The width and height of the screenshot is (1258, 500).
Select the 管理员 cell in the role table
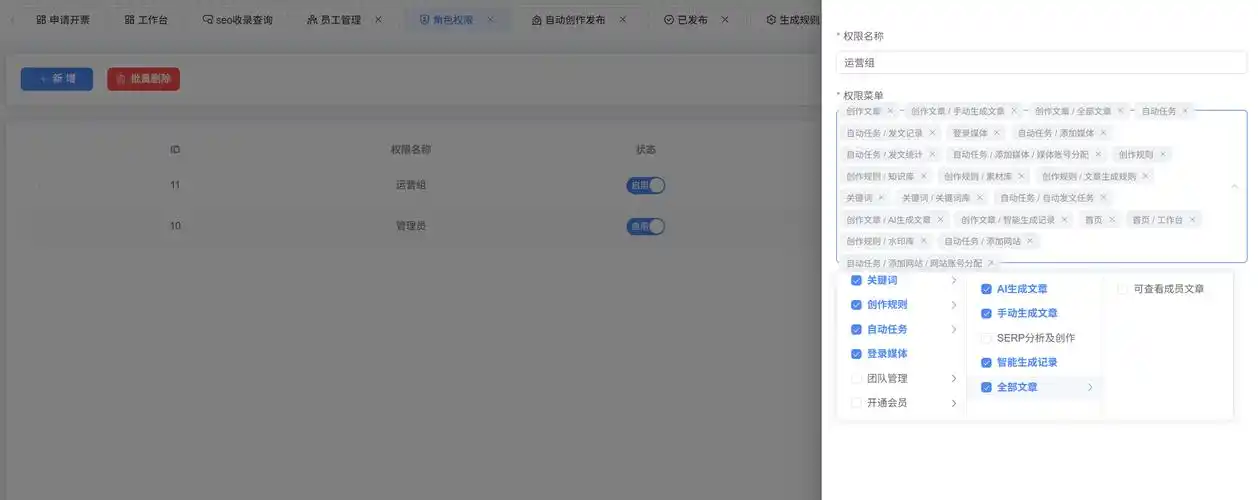point(410,226)
